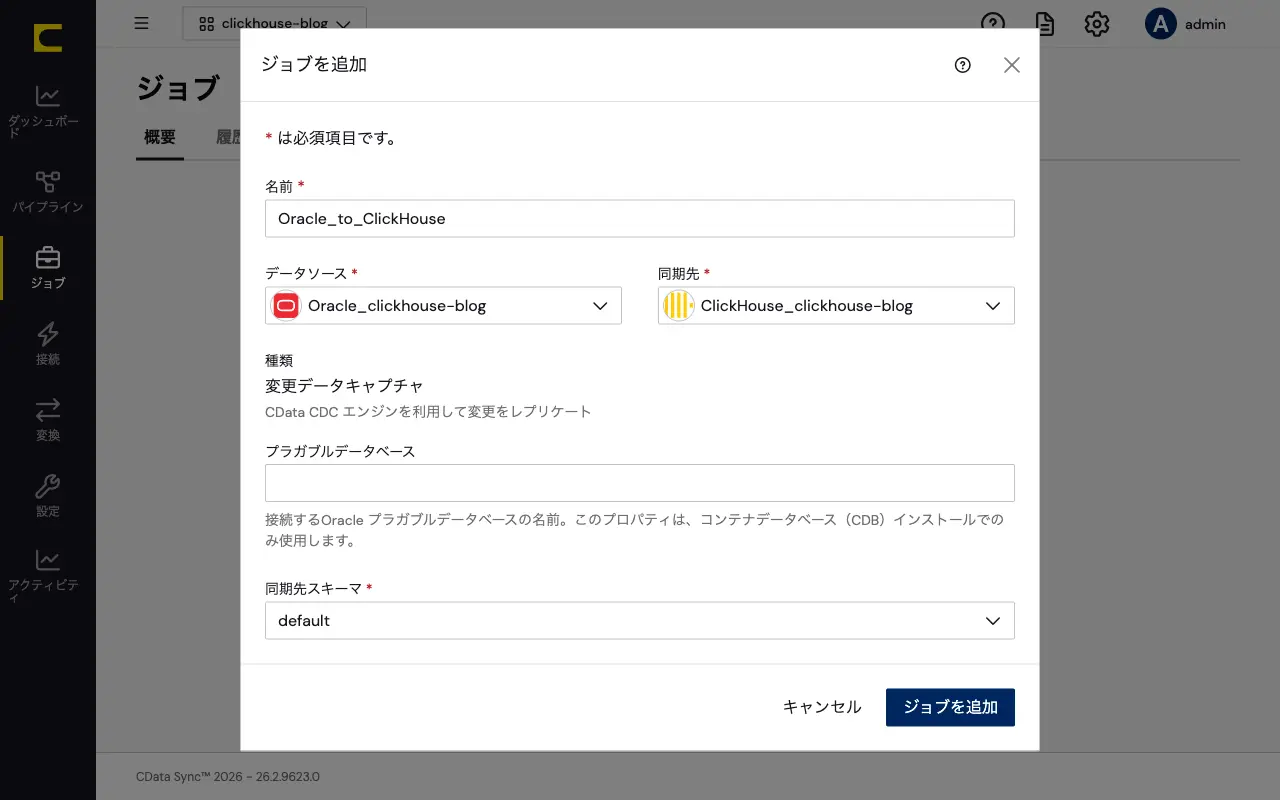Click the admin username label

click(1205, 24)
